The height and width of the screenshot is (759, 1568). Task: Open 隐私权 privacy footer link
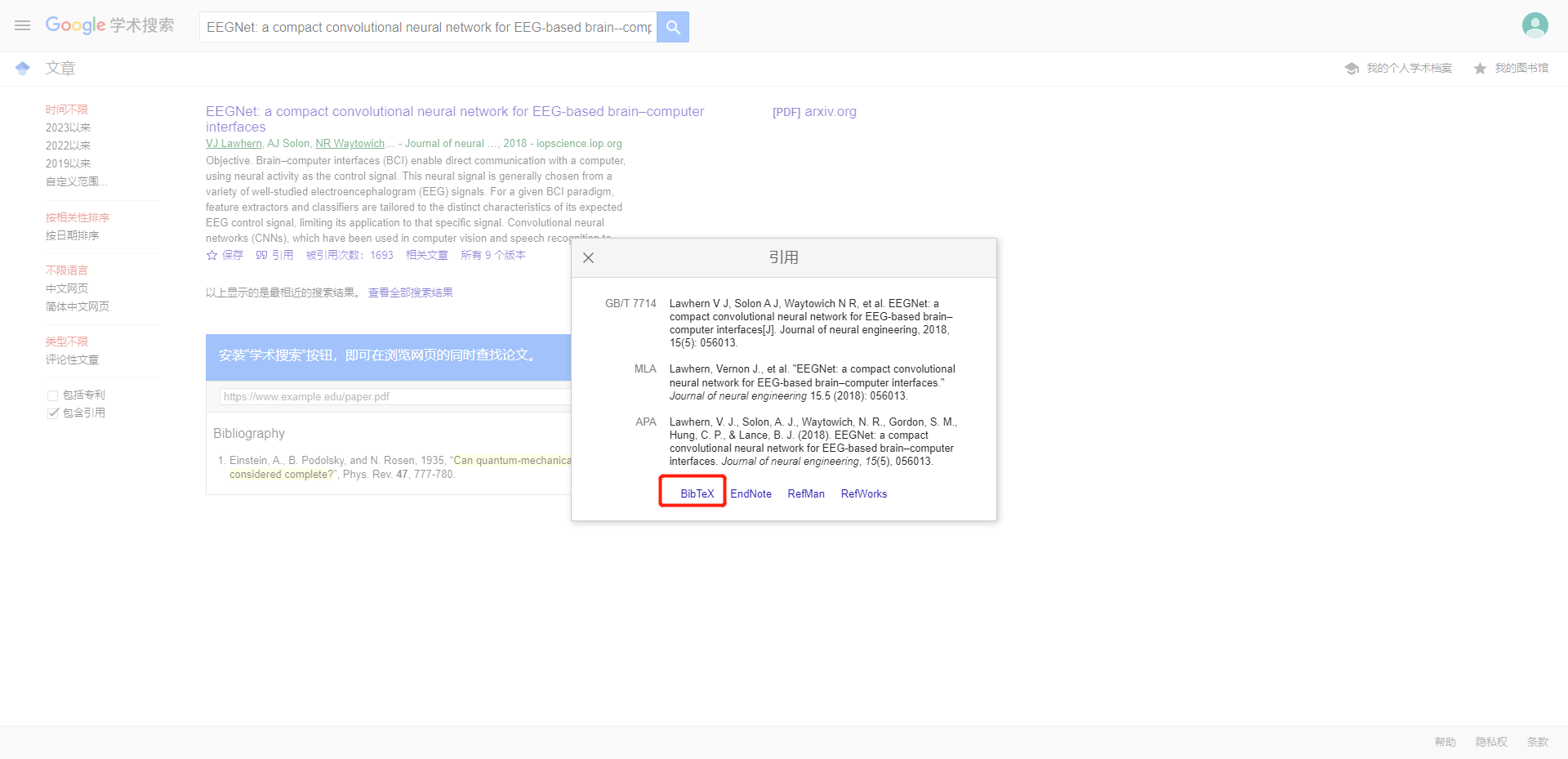1491,742
